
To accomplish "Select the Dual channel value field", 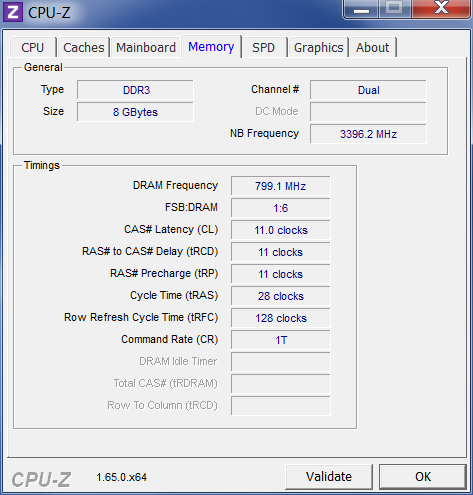I will click(368, 90).
